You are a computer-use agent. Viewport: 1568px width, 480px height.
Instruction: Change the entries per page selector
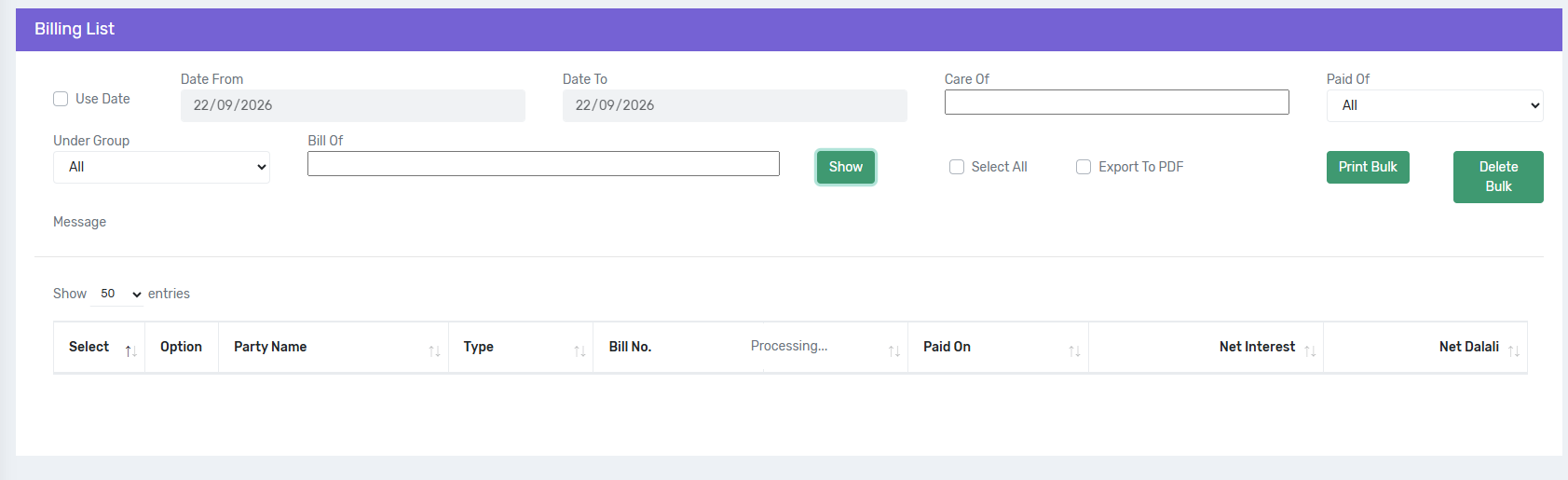(117, 294)
